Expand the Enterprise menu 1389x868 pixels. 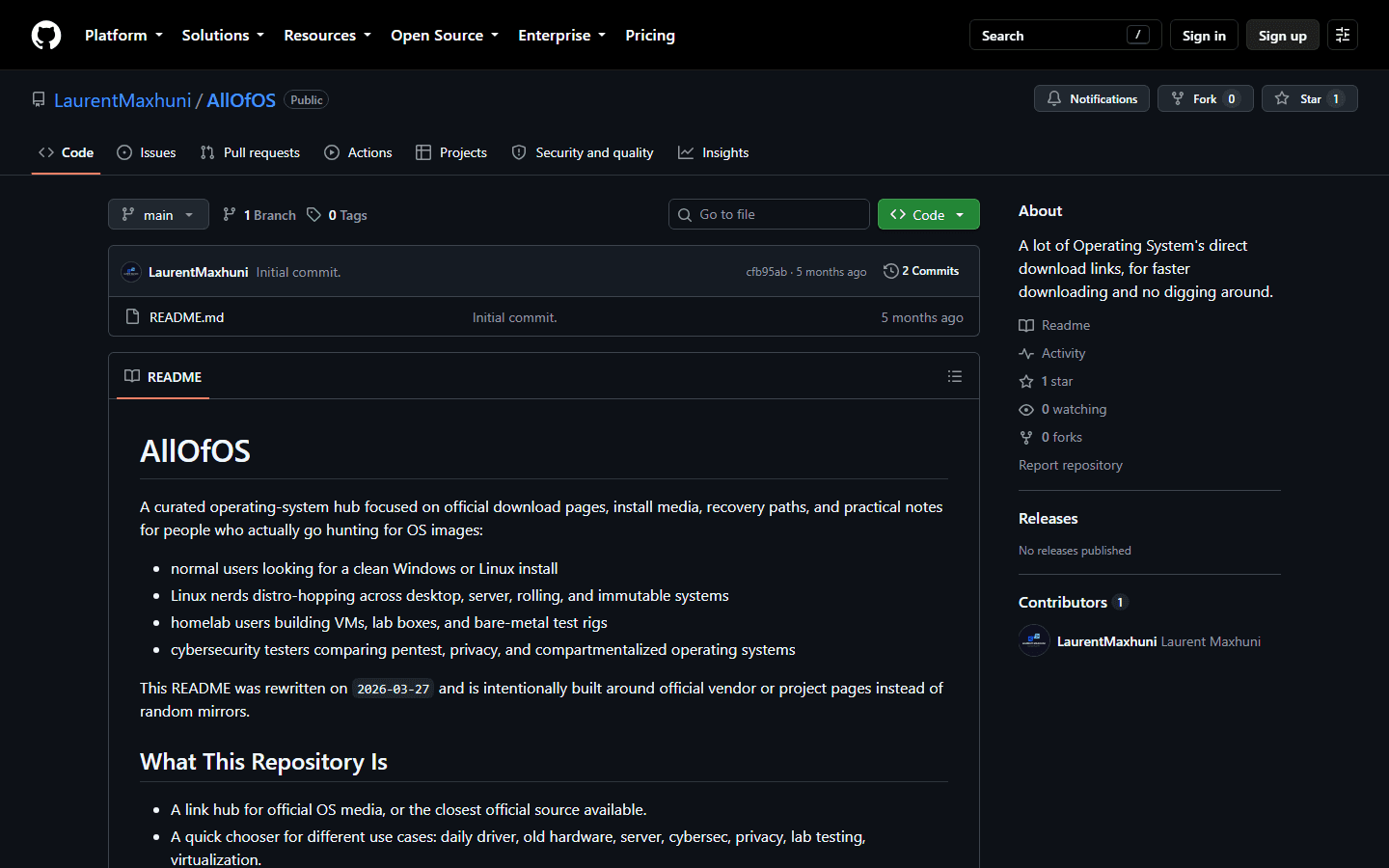click(x=561, y=35)
